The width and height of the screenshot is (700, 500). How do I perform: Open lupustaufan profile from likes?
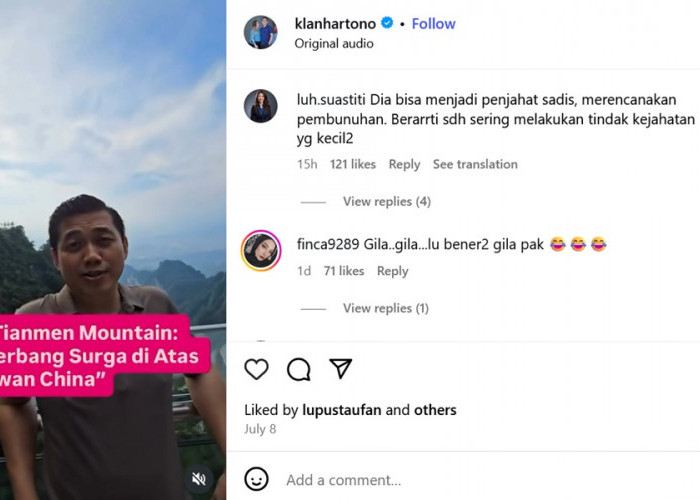(342, 410)
